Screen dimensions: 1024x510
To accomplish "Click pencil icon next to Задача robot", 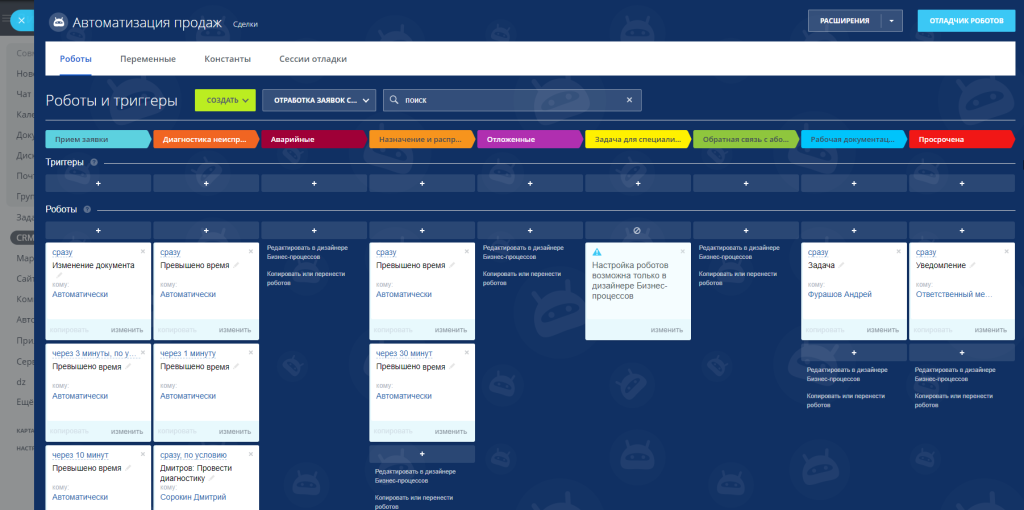I will [842, 265].
